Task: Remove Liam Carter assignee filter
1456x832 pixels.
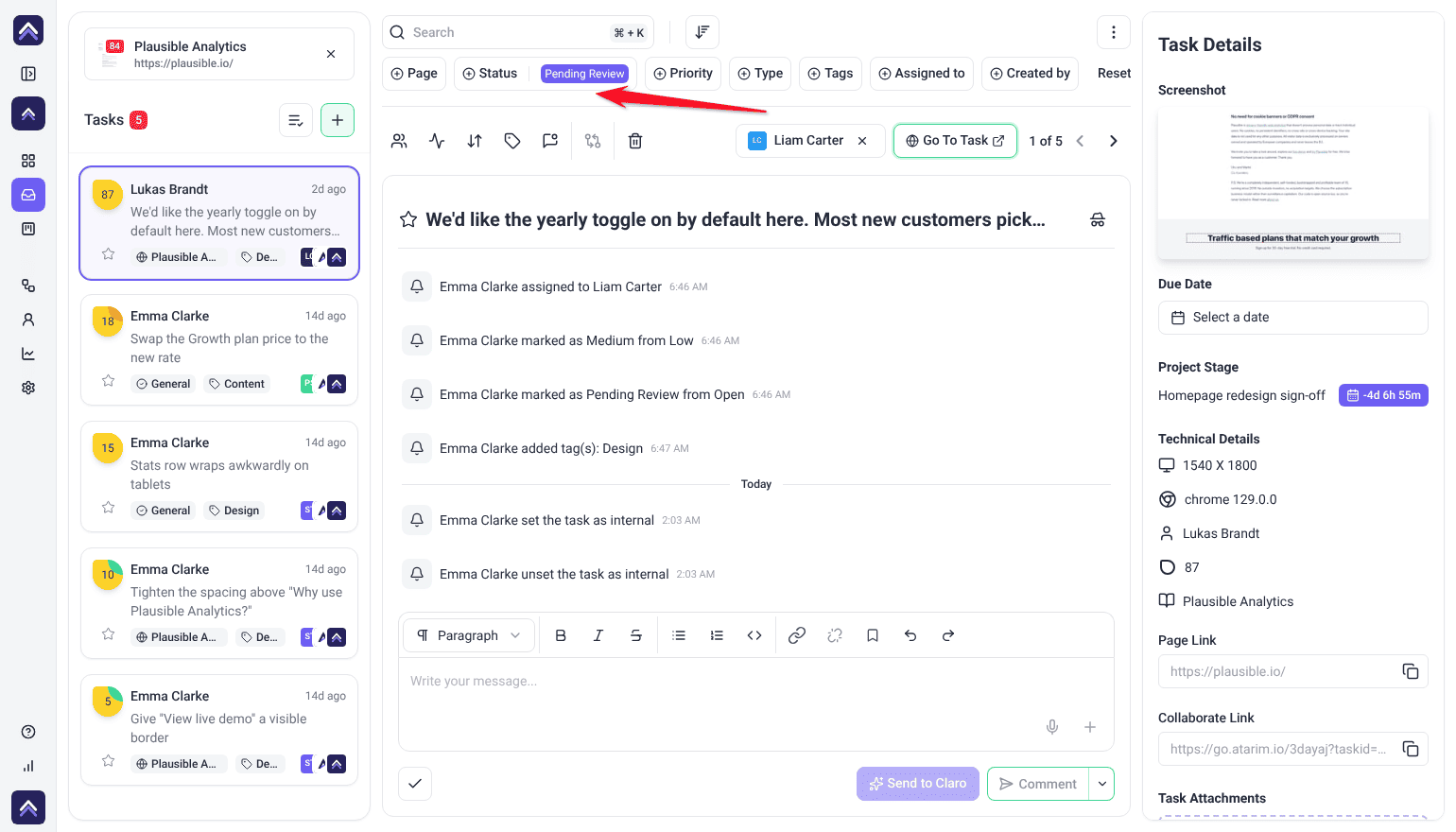Action: 862,141
